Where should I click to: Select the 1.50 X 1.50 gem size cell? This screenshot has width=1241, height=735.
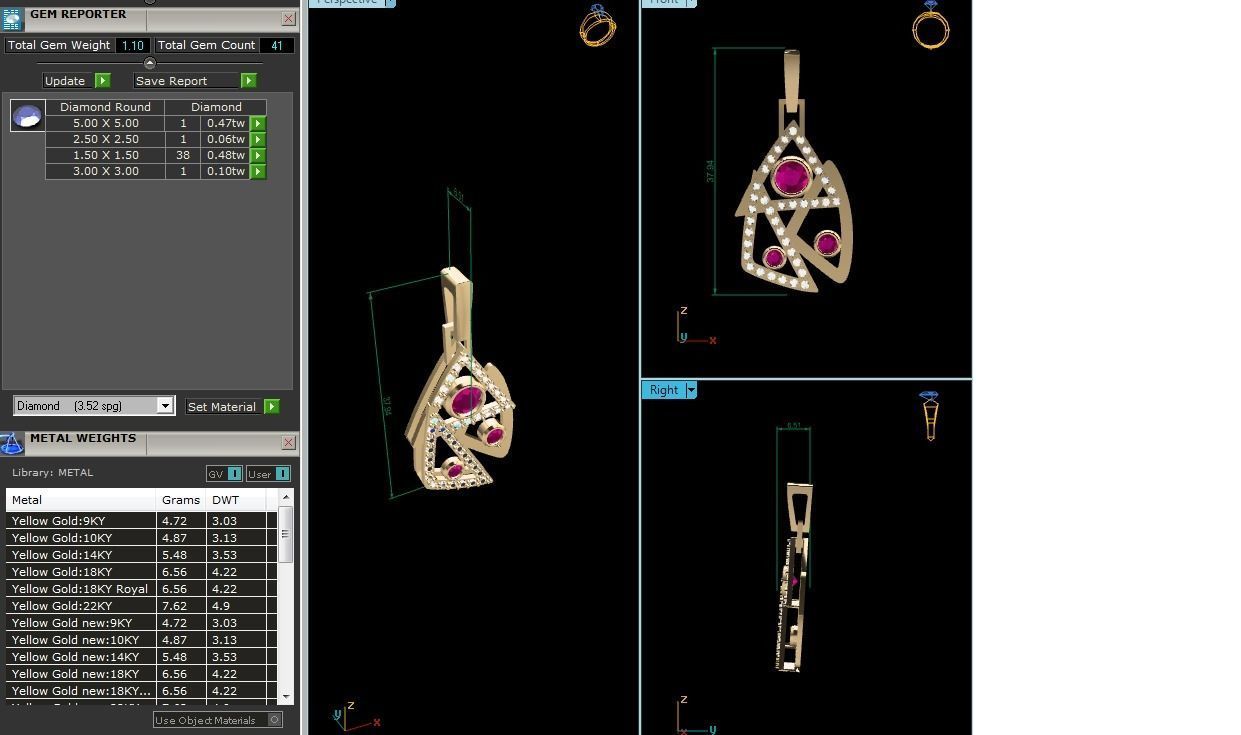click(105, 155)
